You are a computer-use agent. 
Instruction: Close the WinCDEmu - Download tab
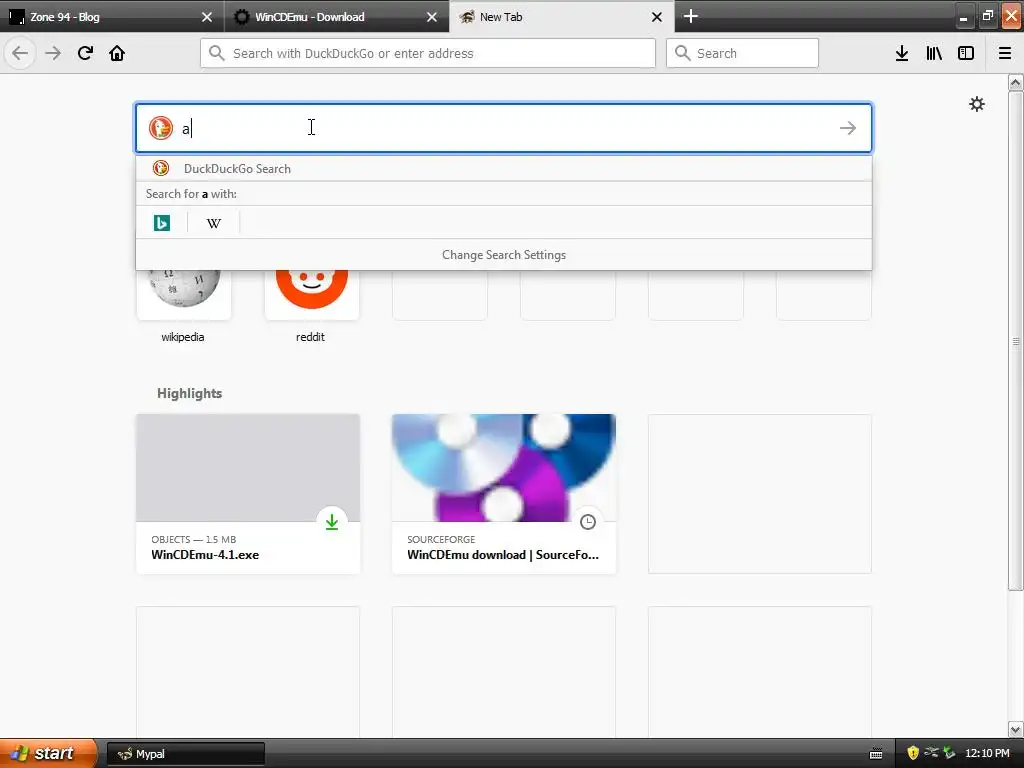[432, 17]
